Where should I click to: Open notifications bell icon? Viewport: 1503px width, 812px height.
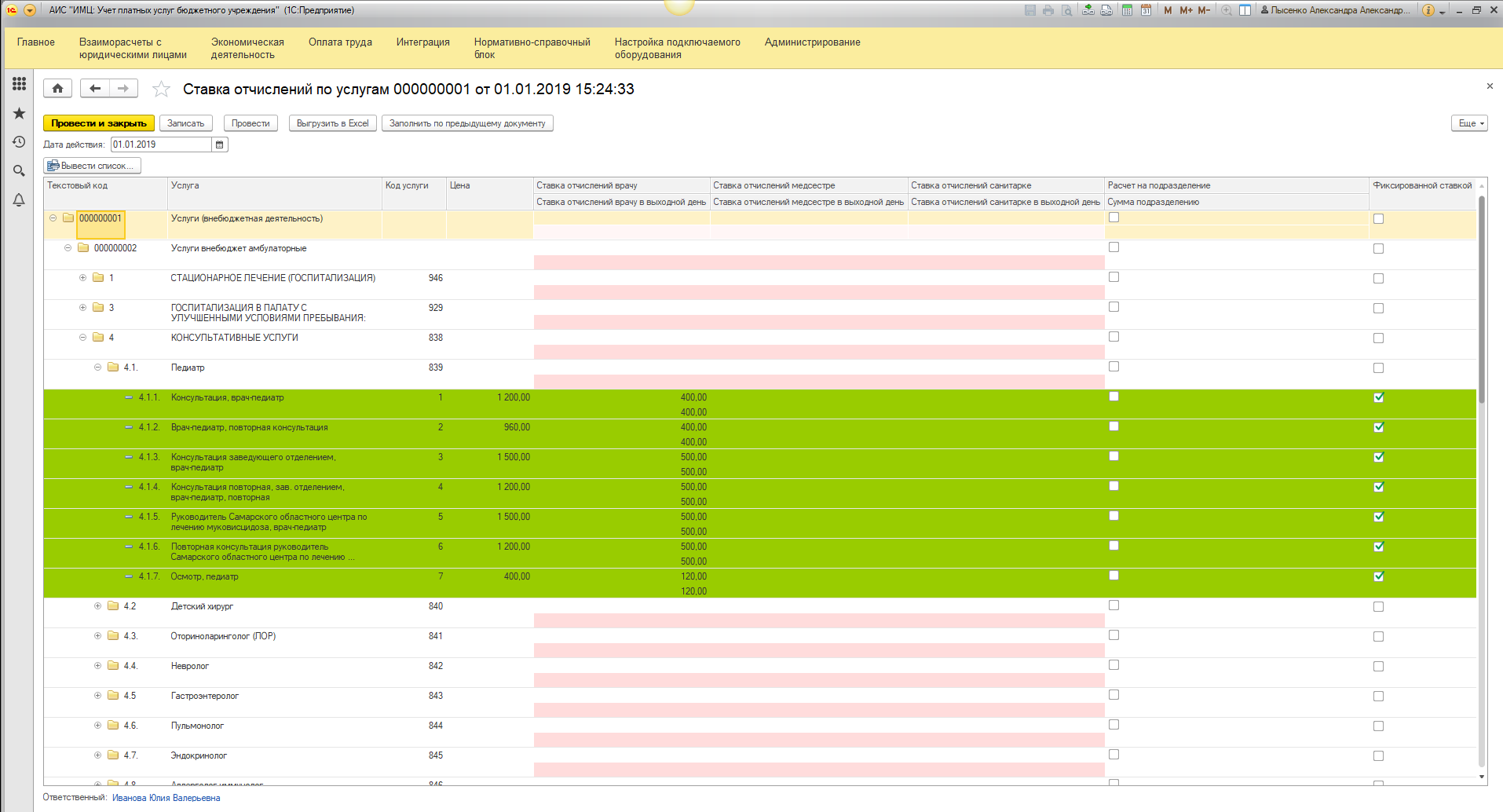click(x=19, y=200)
